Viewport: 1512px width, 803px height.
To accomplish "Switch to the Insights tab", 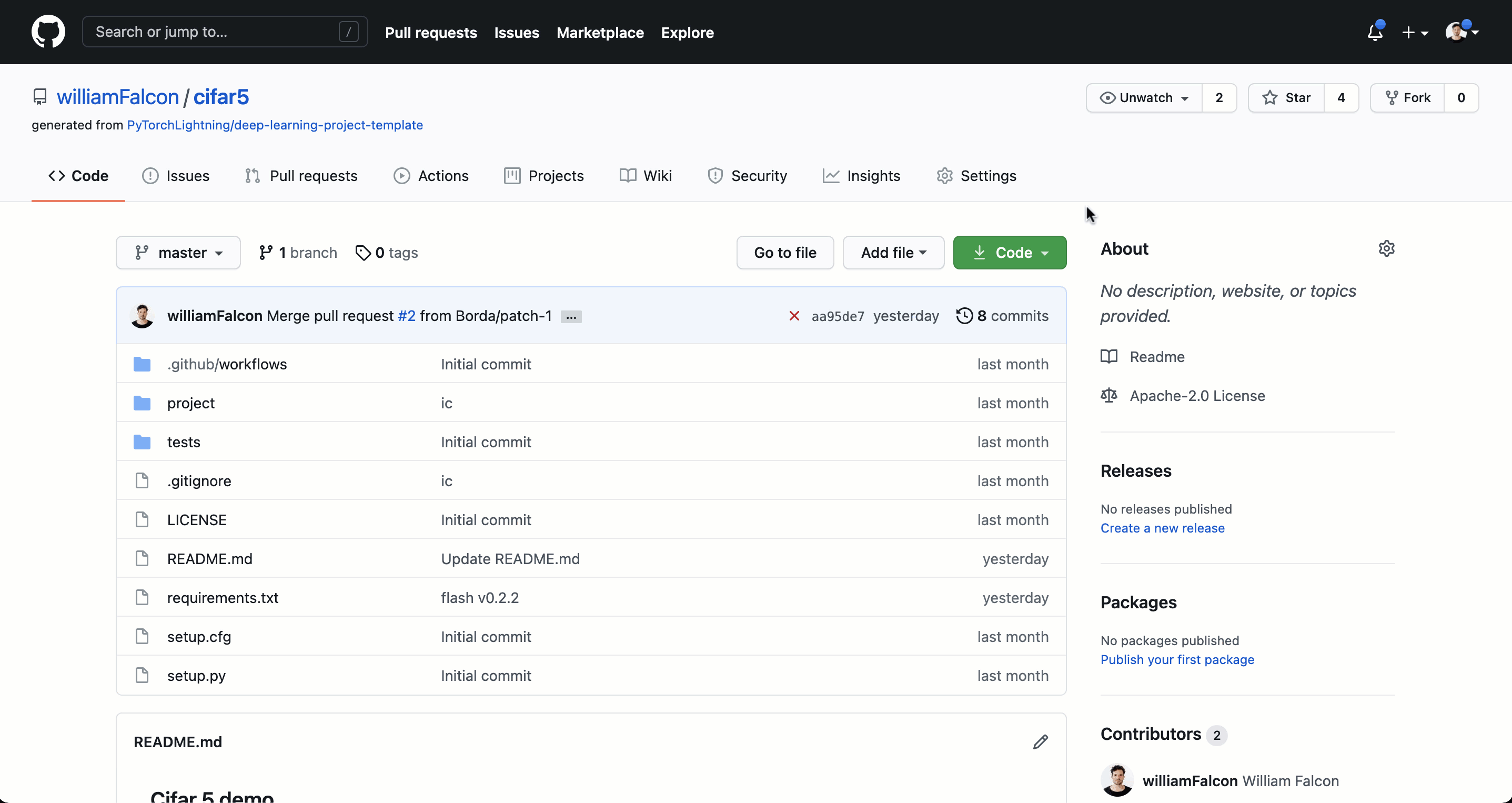I will coord(861,176).
